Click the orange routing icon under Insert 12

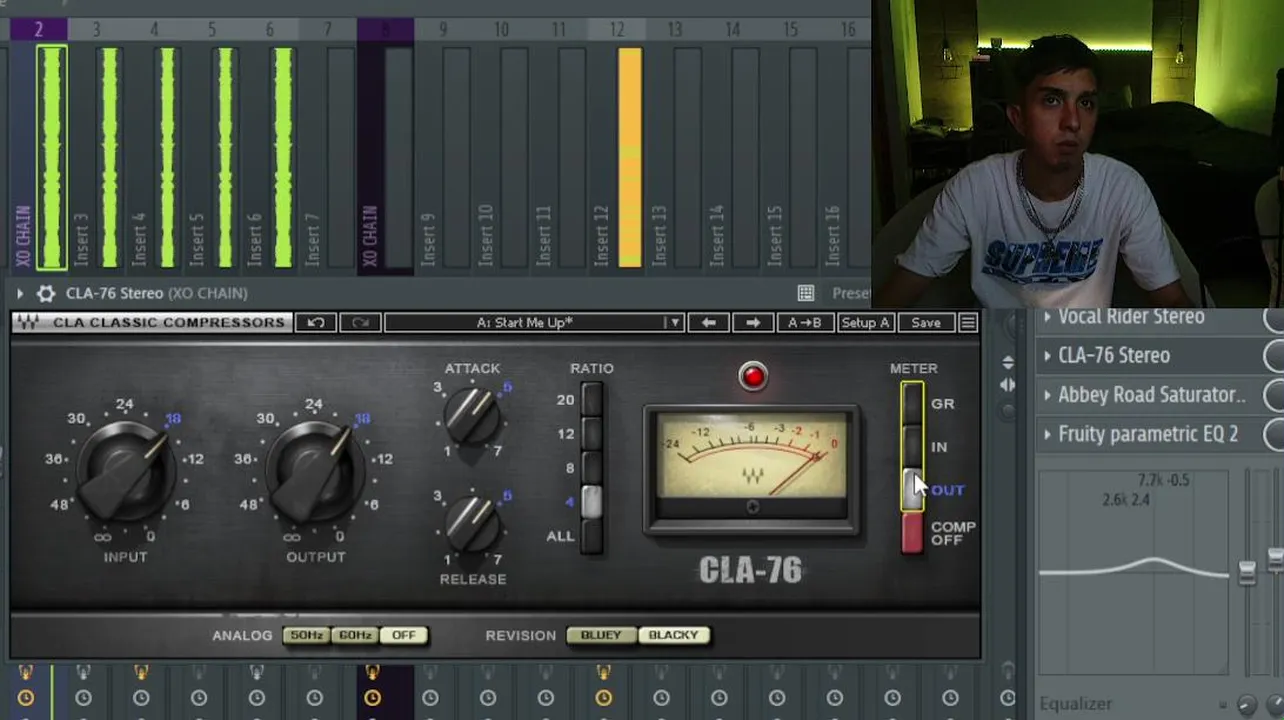coord(603,672)
